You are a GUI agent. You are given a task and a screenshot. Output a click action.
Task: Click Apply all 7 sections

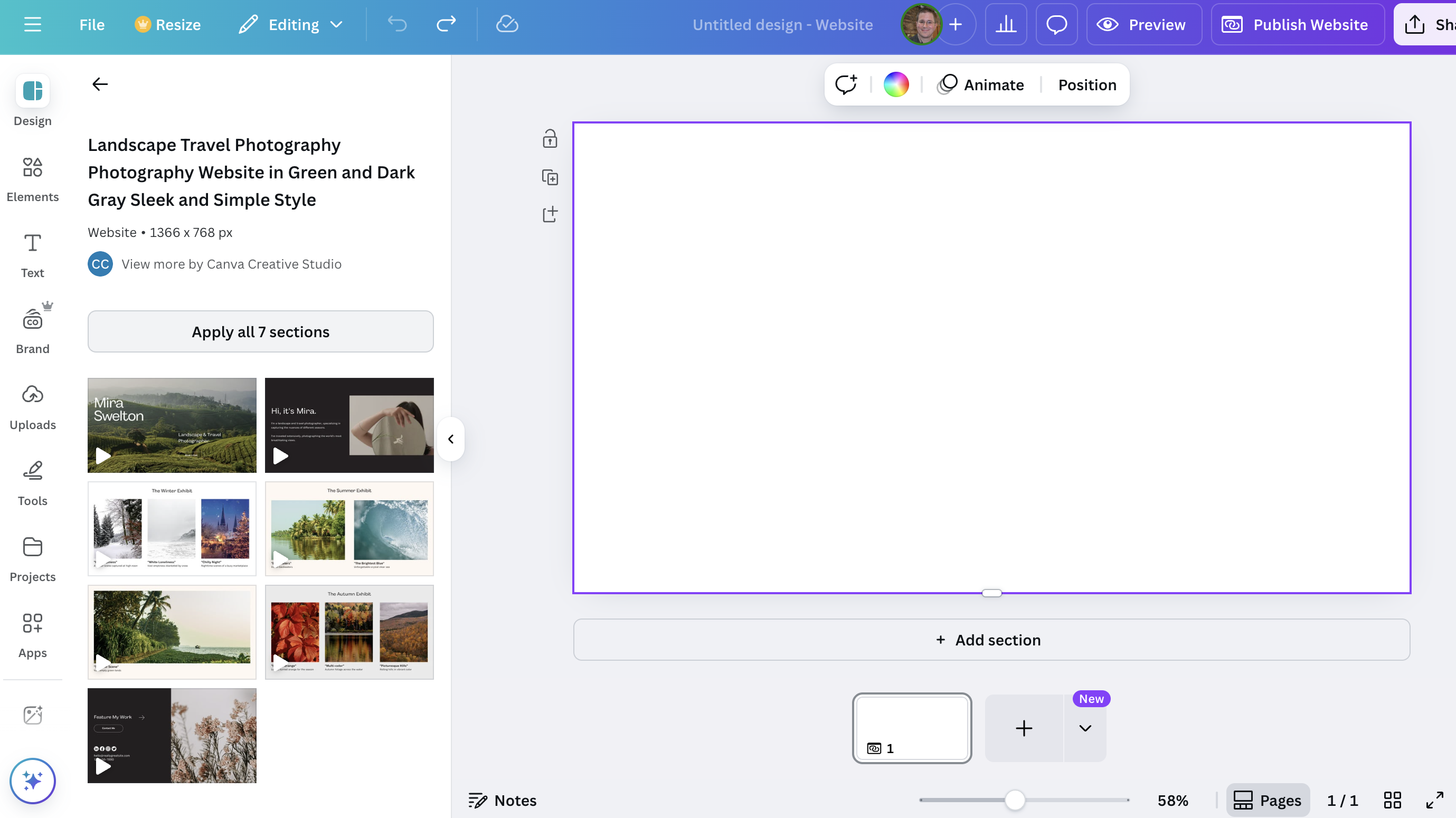[x=261, y=331]
